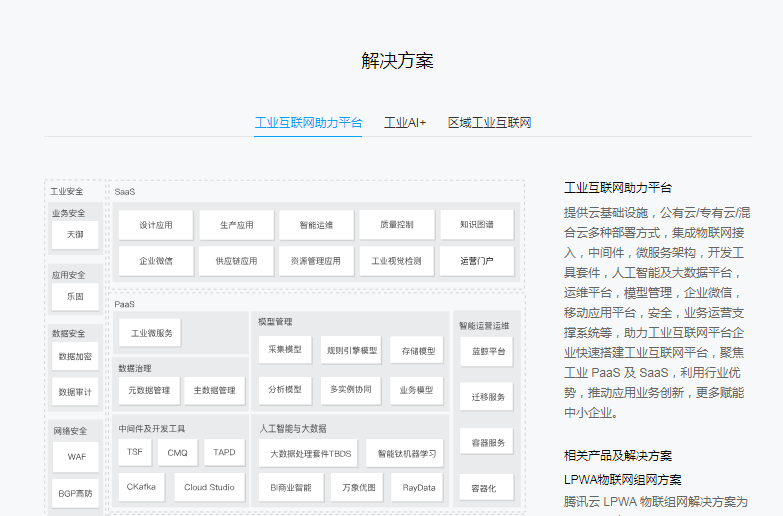Click the 智能运维 SaaS box
This screenshot has height=516, width=783.
(316, 225)
